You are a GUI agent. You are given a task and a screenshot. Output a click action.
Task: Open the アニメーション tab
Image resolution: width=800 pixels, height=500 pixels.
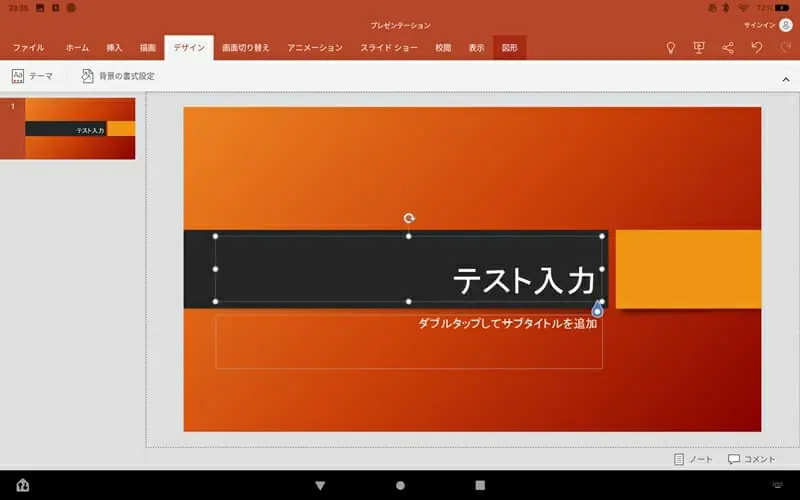(315, 48)
